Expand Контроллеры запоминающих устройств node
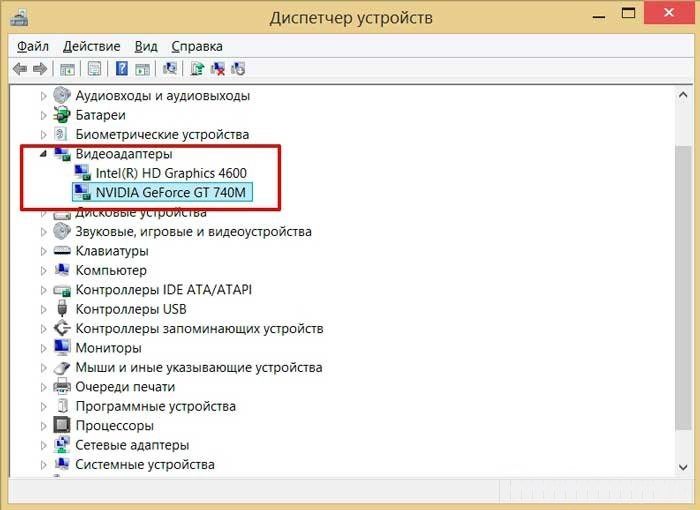This screenshot has height=510, width=700. coord(43,329)
